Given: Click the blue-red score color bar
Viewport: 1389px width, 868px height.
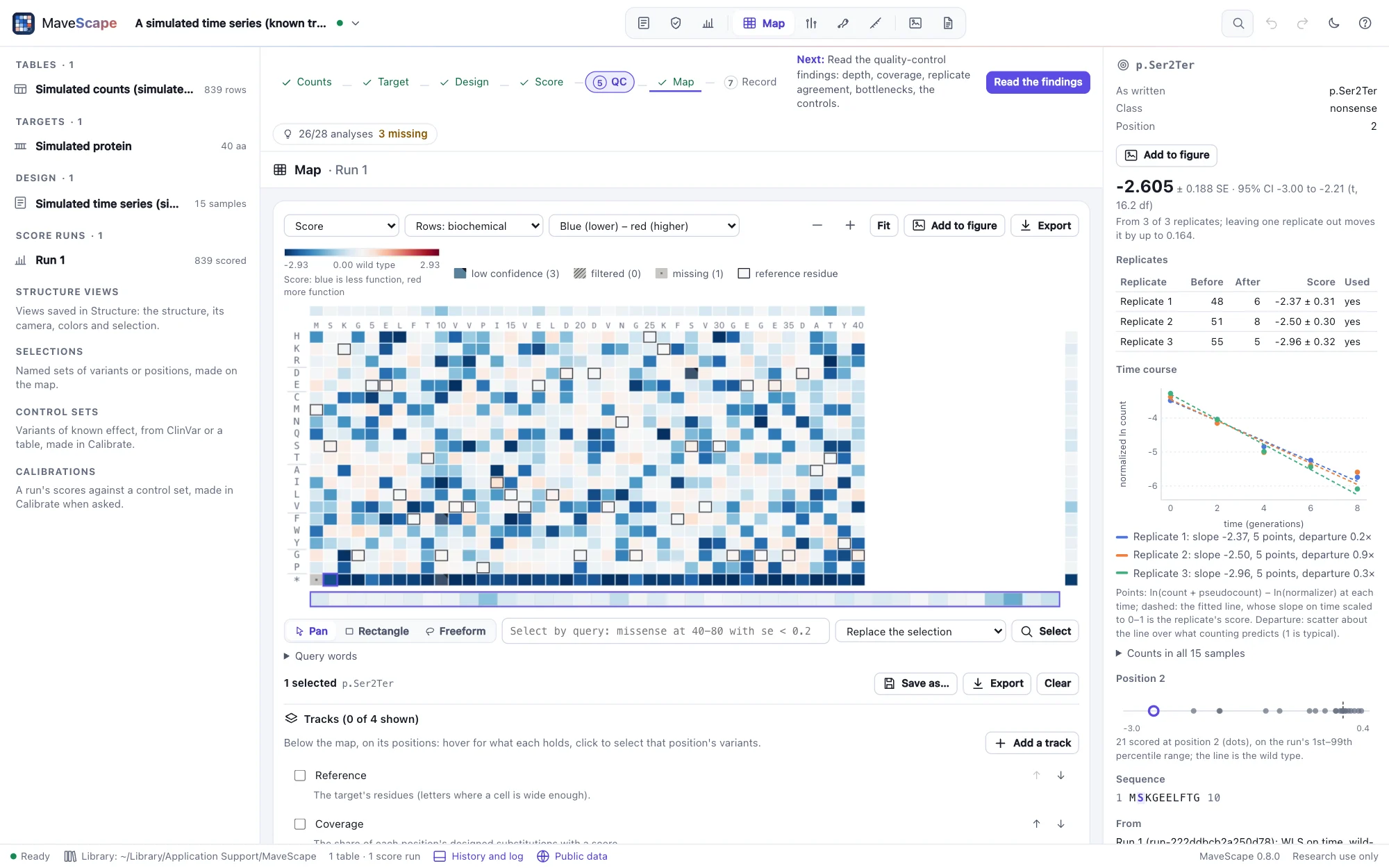Looking at the screenshot, I should tap(361, 252).
